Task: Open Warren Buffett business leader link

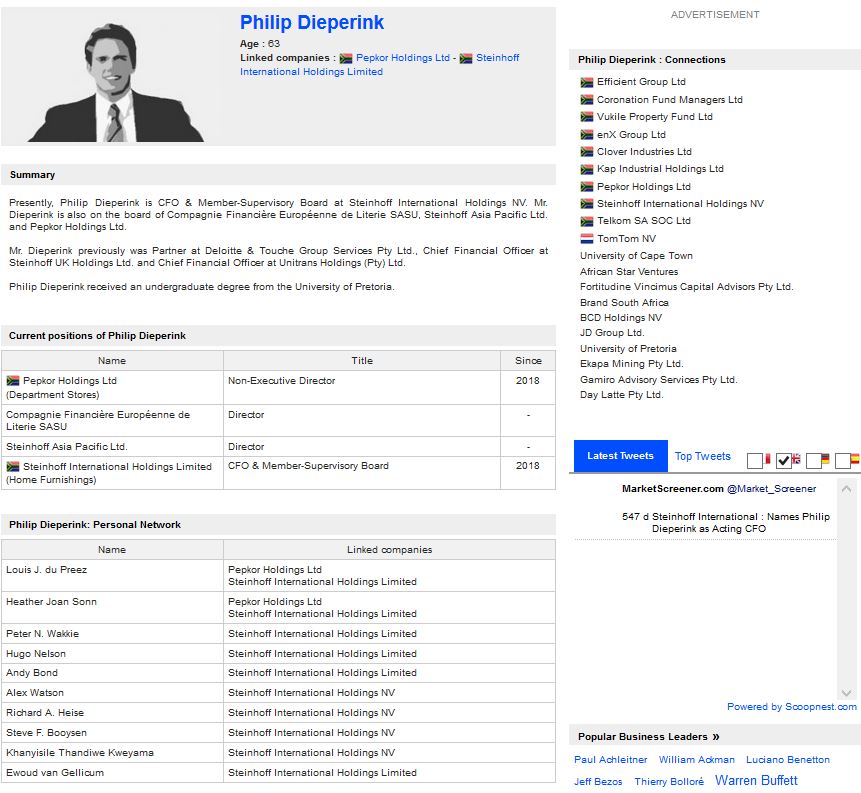Action: [756, 780]
